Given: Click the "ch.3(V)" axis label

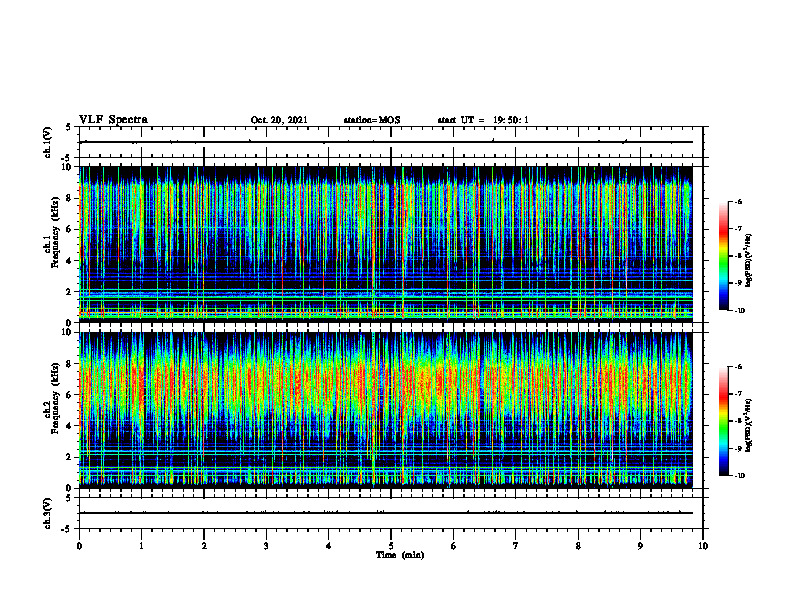Looking at the screenshot, I should click(48, 513).
